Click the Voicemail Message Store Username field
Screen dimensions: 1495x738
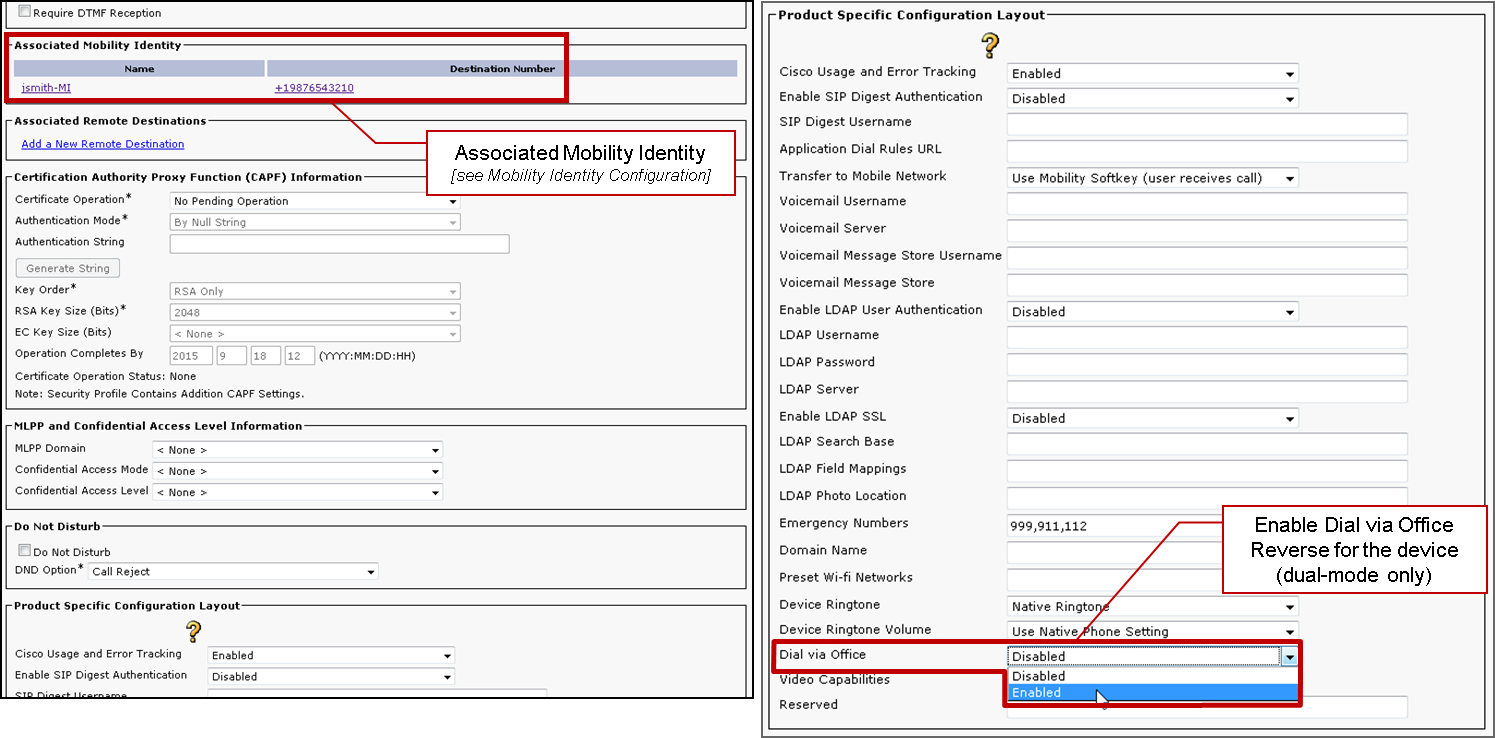[x=1208, y=258]
